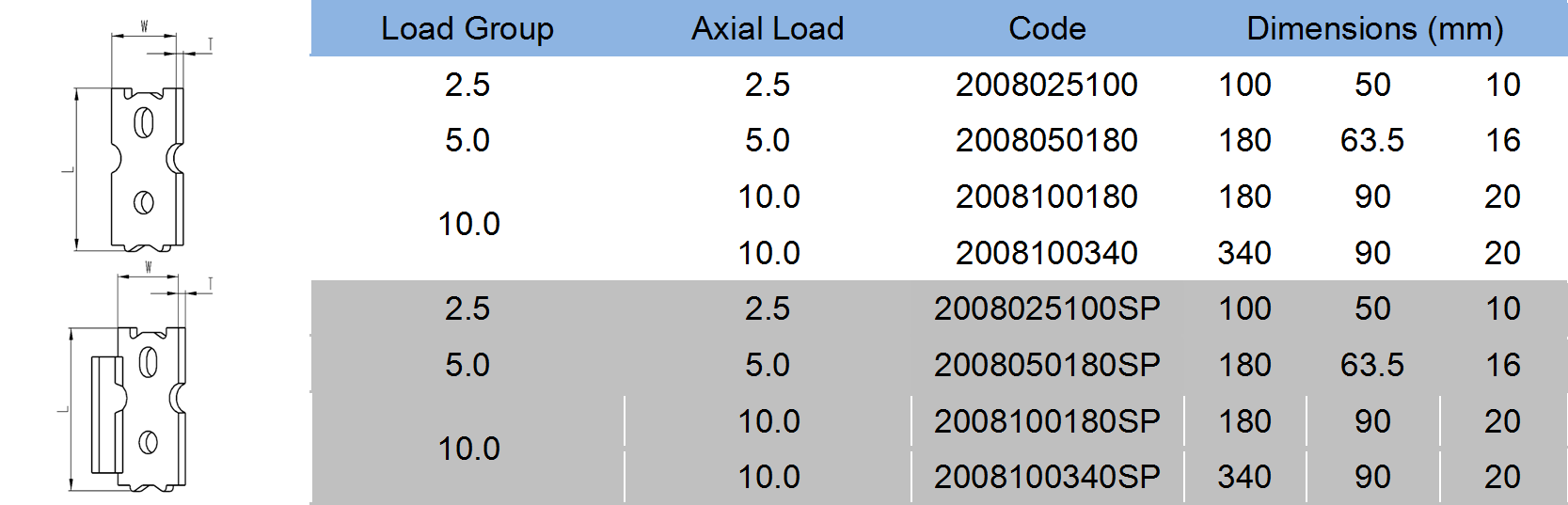Click the L dimension label on top drawing

[68, 170]
